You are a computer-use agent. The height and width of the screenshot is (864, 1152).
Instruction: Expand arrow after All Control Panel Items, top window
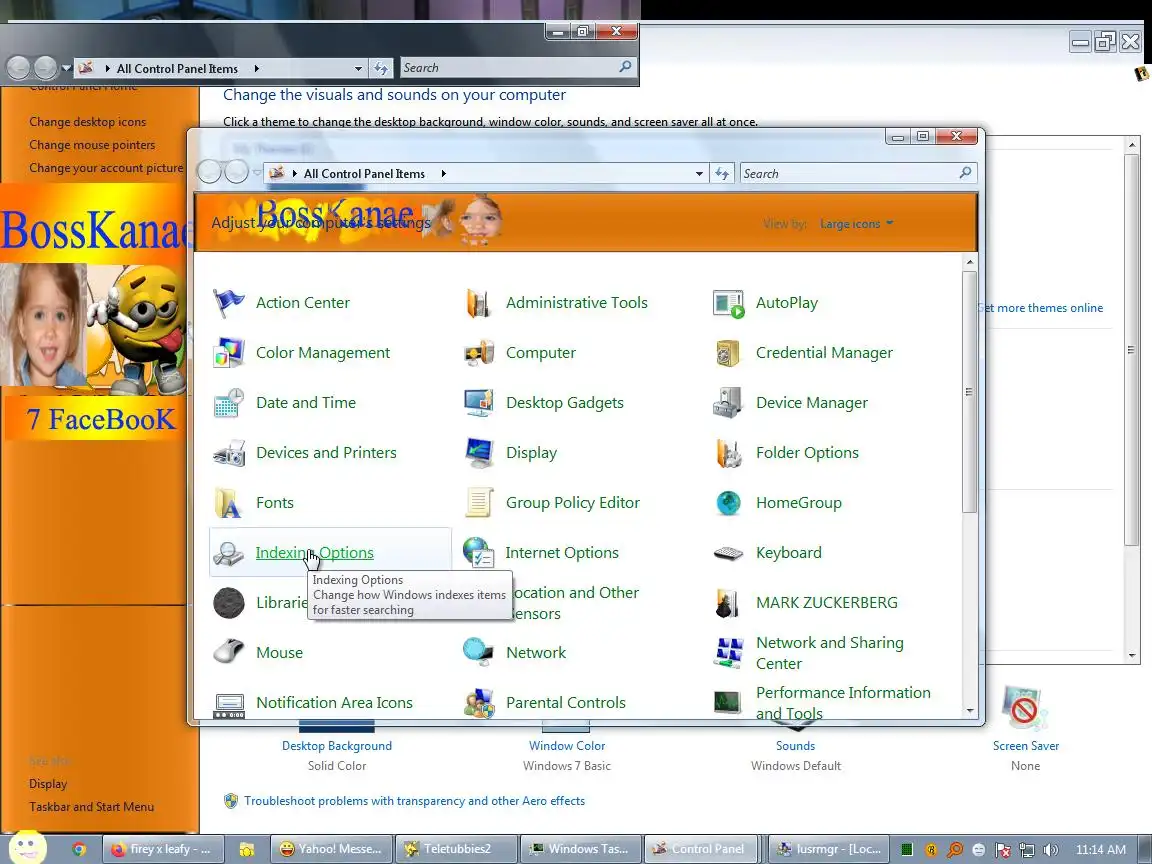point(256,68)
